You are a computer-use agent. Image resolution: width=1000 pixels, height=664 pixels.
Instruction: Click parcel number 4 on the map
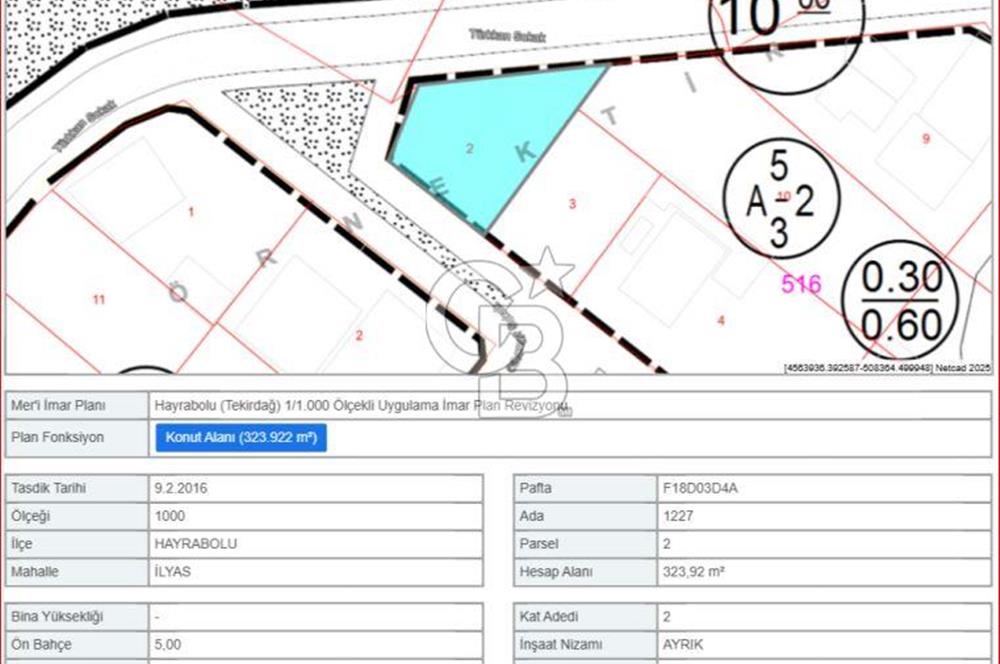pyautogui.click(x=721, y=320)
